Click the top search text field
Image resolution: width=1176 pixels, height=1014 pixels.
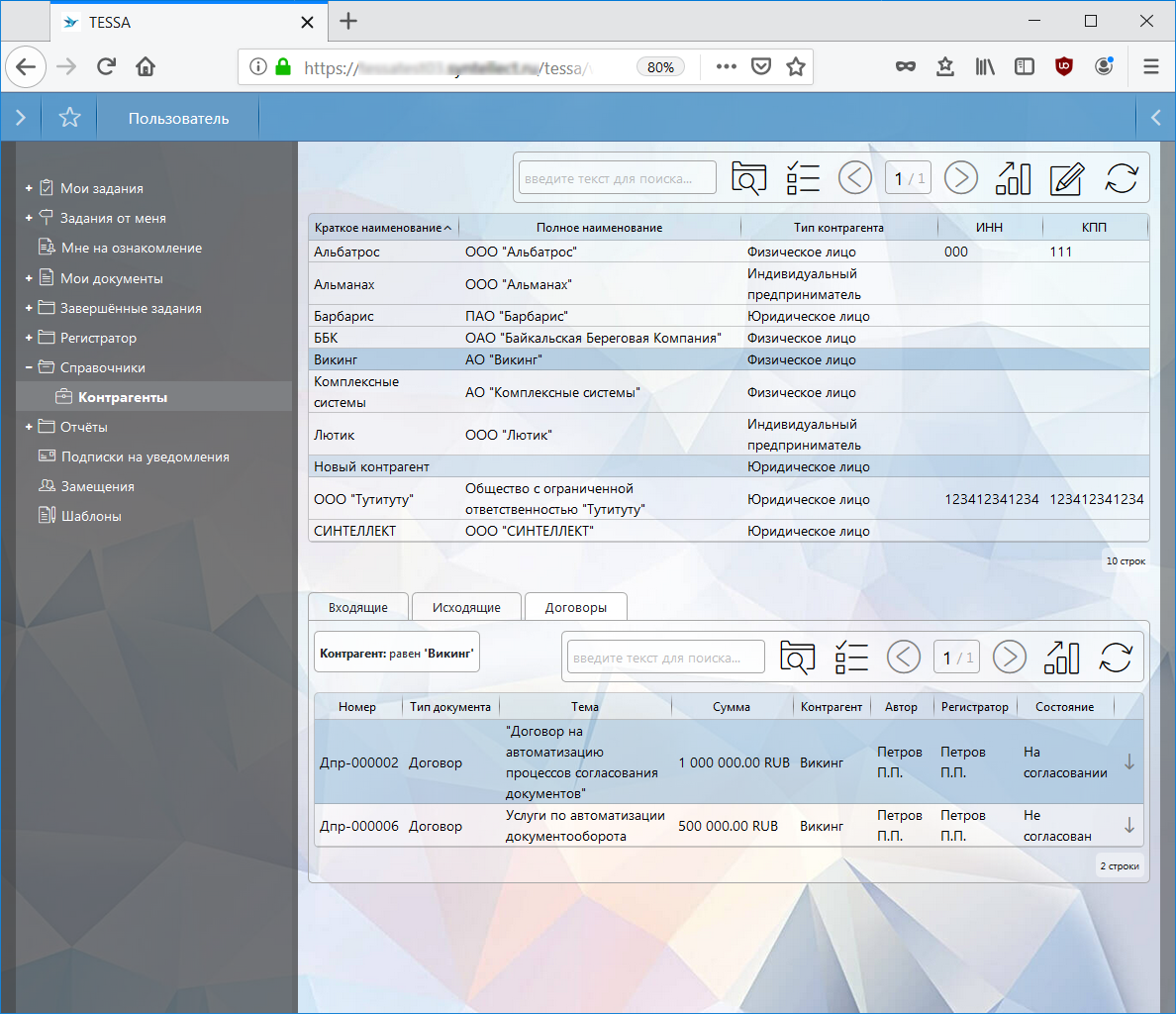point(617,178)
